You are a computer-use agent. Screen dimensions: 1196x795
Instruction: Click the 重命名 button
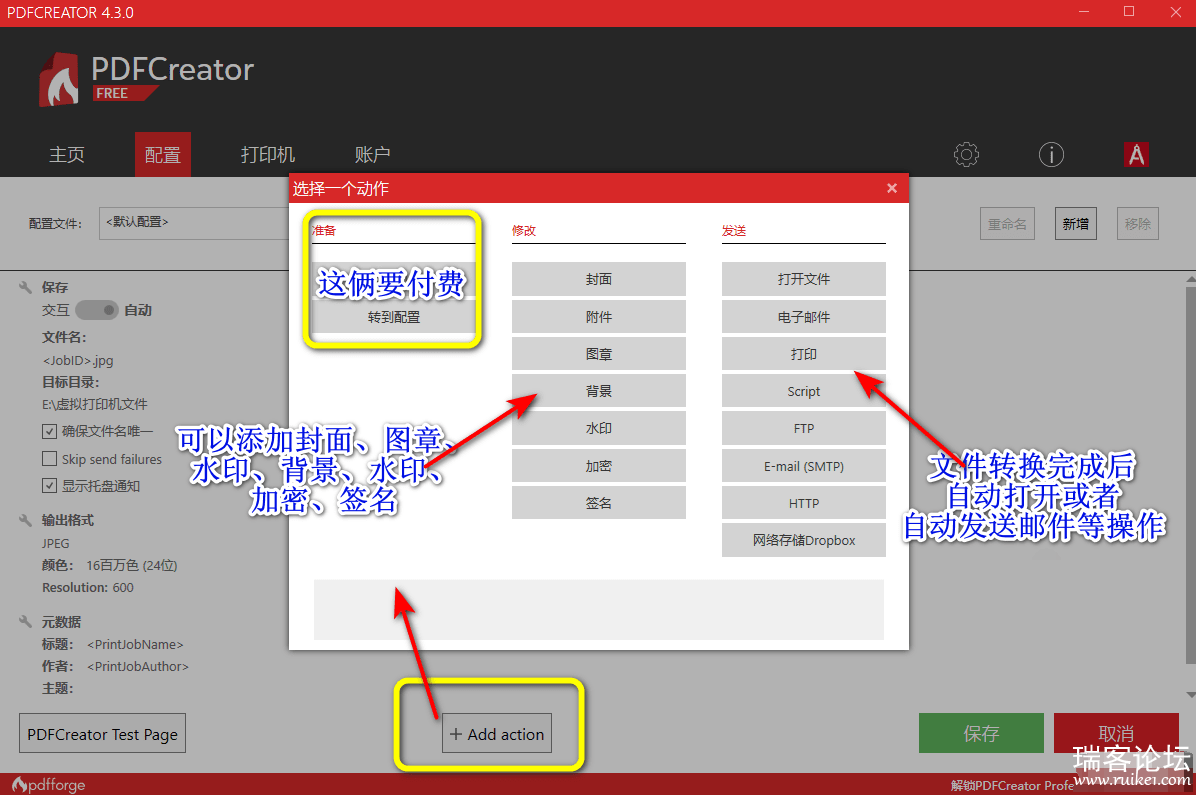(x=1007, y=224)
